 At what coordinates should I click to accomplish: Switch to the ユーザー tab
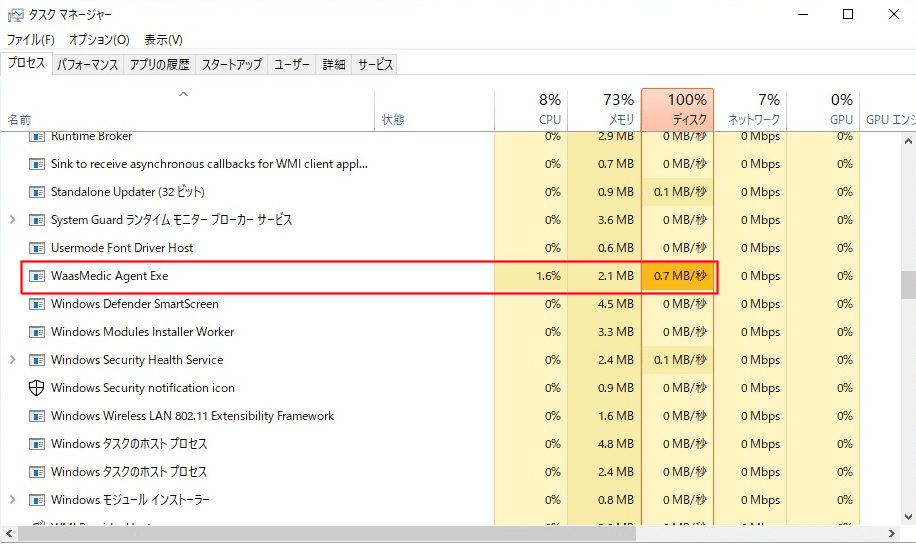pyautogui.click(x=292, y=65)
